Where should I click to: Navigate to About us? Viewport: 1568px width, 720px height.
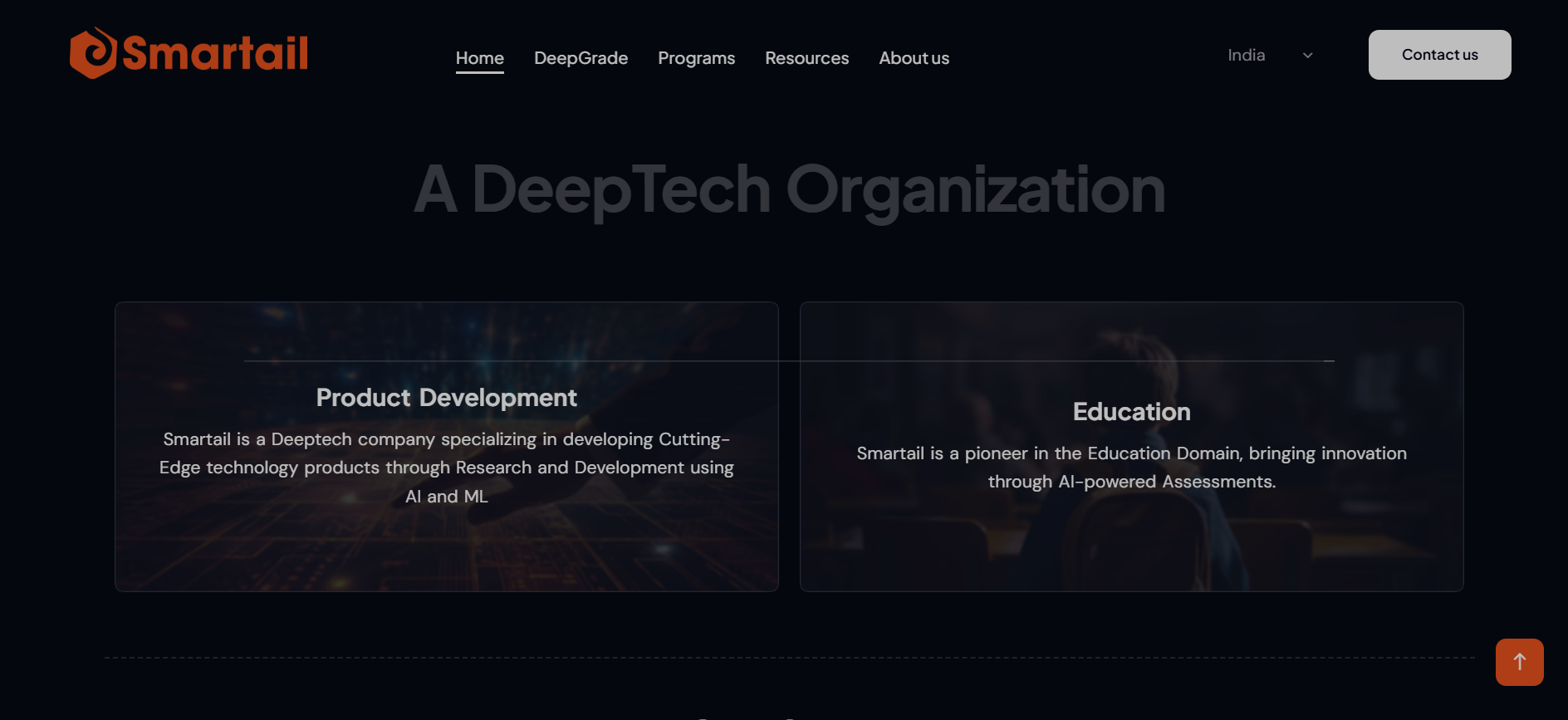pyautogui.click(x=914, y=58)
